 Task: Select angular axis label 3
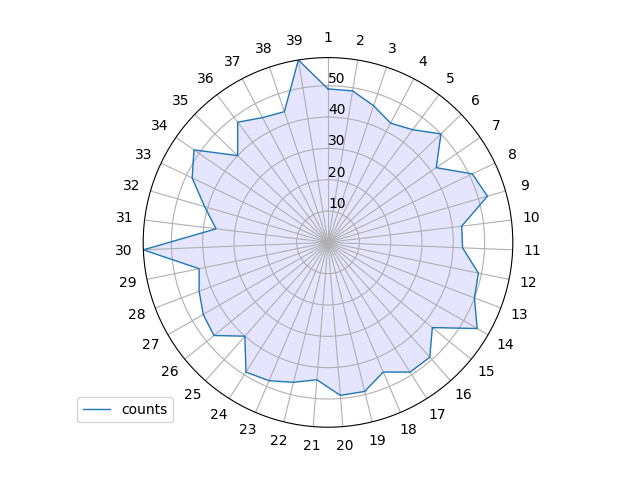(392, 48)
